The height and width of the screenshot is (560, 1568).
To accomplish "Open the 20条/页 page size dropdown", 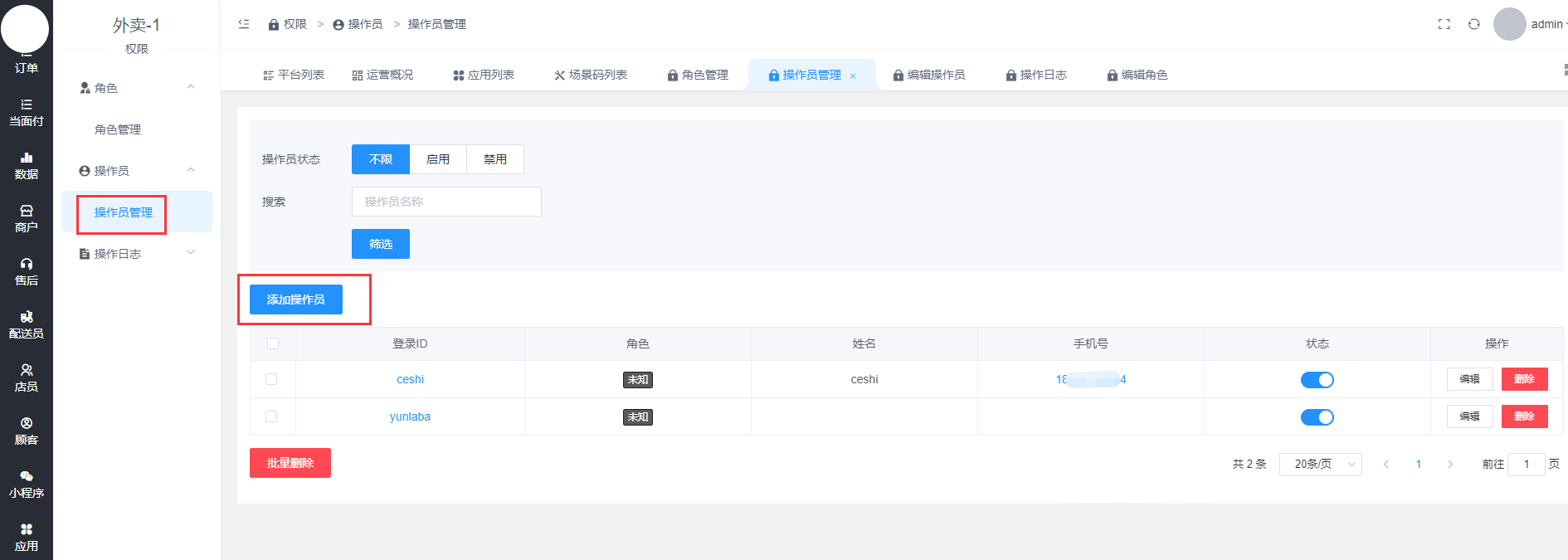I will pyautogui.click(x=1321, y=464).
